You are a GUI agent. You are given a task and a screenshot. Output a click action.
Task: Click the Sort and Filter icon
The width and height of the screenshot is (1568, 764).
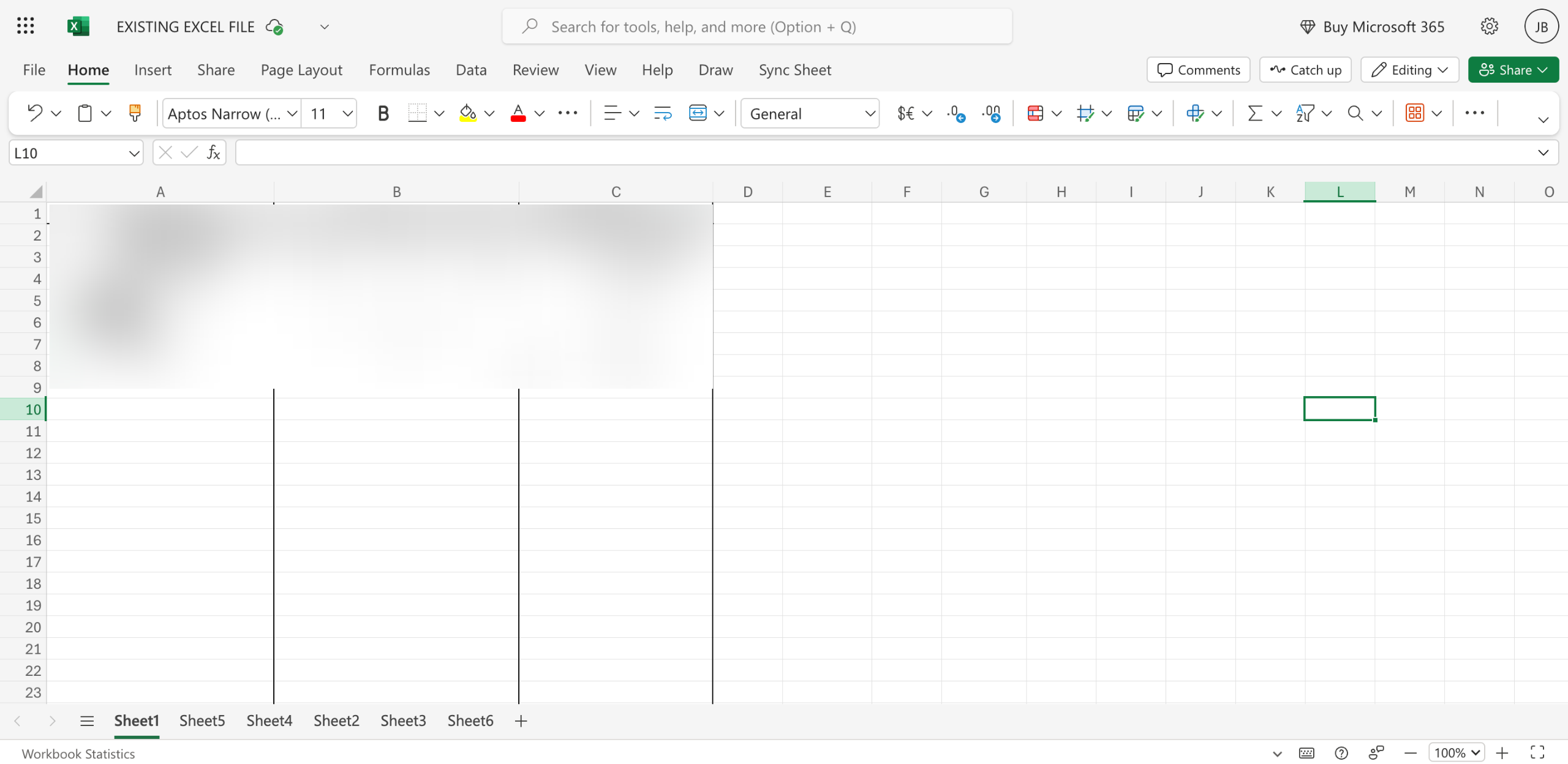[1305, 113]
